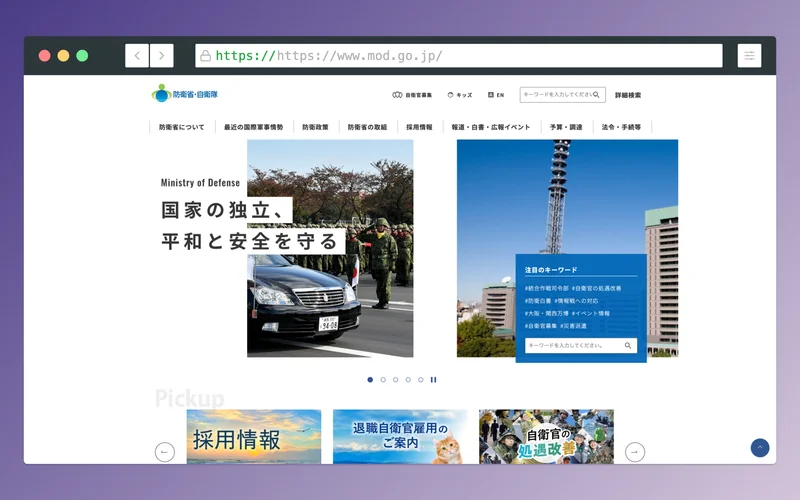Click the magnifier icon in the header search box

click(x=596, y=95)
